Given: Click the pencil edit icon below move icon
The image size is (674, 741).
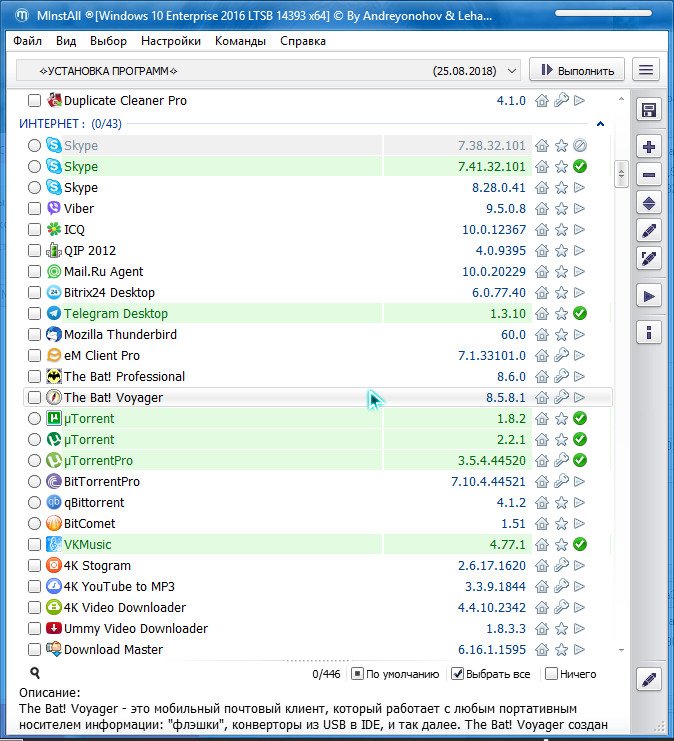Looking at the screenshot, I should (648, 231).
